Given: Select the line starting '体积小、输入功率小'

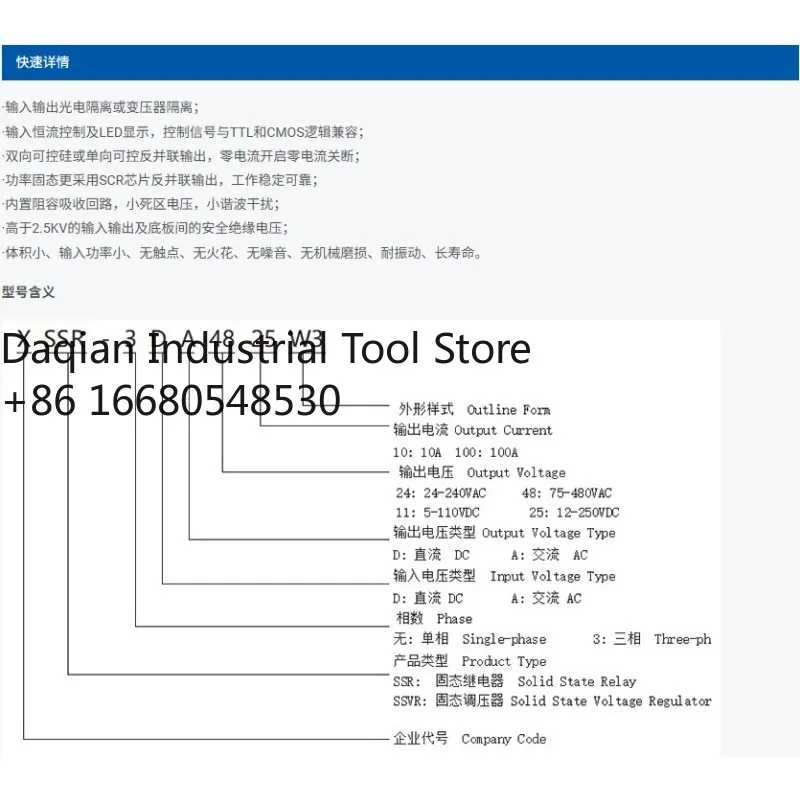Looking at the screenshot, I should pyautogui.click(x=242, y=253).
